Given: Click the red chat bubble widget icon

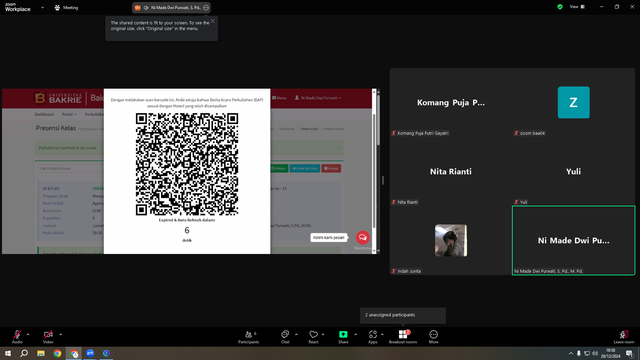Looking at the screenshot, I should pyautogui.click(x=362, y=237).
